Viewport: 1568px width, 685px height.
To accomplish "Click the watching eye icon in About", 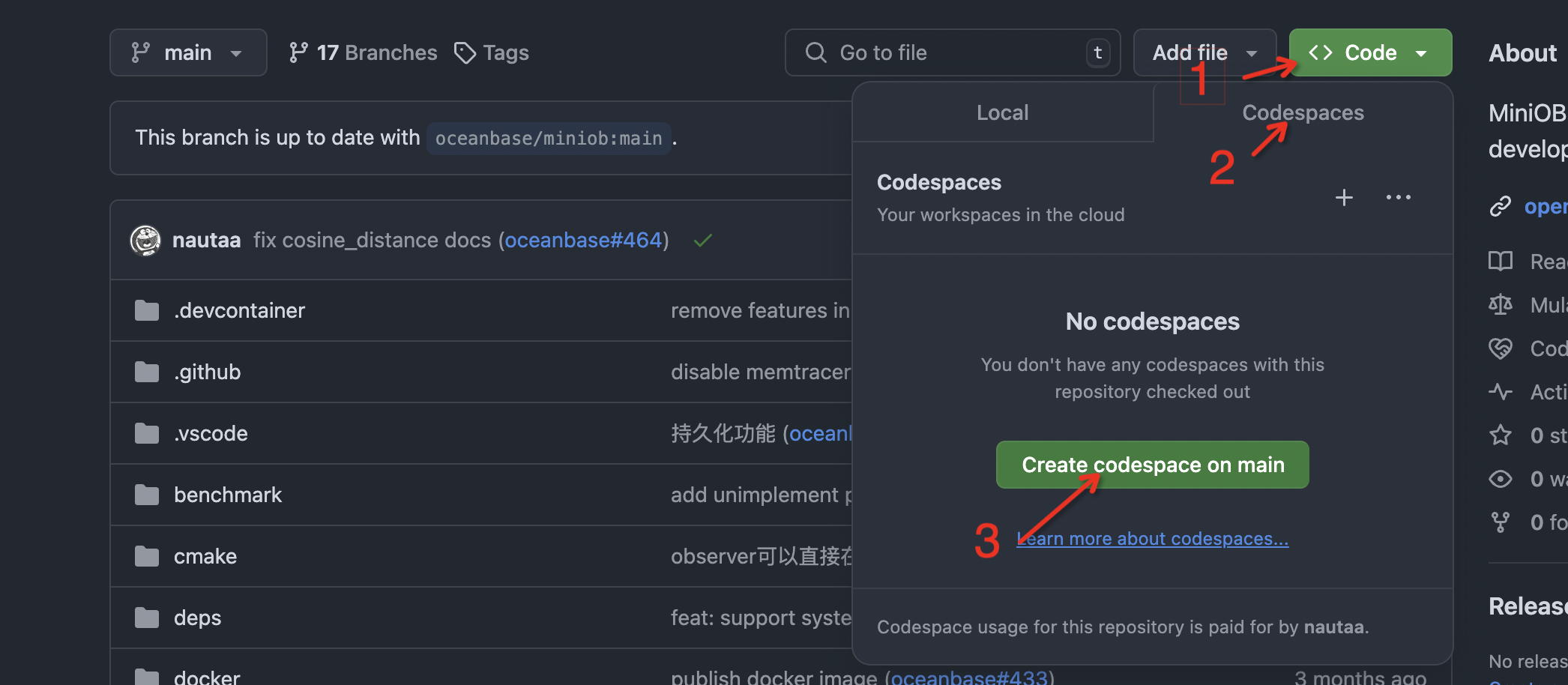I will pyautogui.click(x=1500, y=478).
